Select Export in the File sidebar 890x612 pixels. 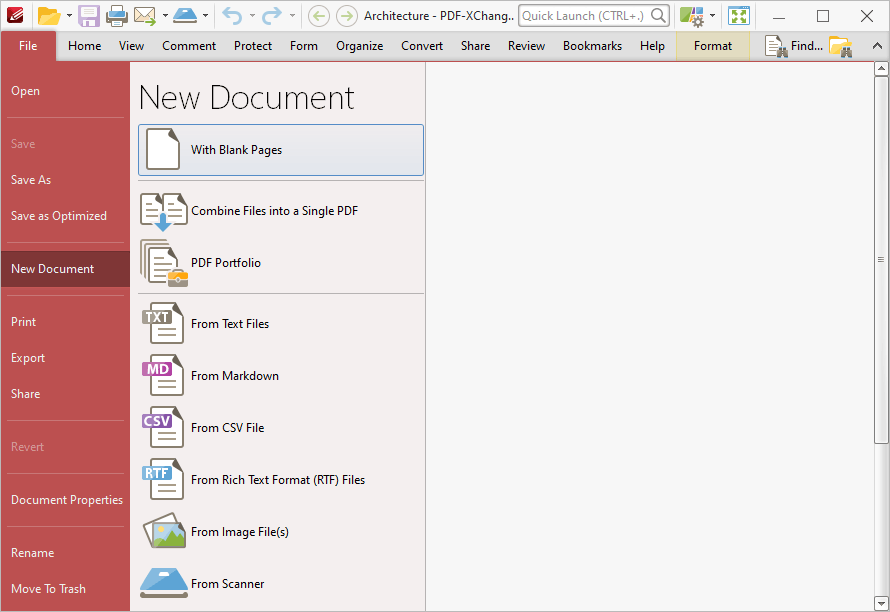coord(65,358)
